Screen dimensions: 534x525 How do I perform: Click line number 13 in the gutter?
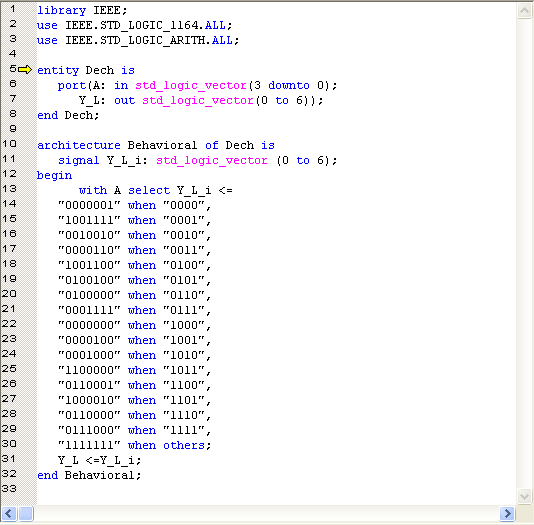click(9, 189)
